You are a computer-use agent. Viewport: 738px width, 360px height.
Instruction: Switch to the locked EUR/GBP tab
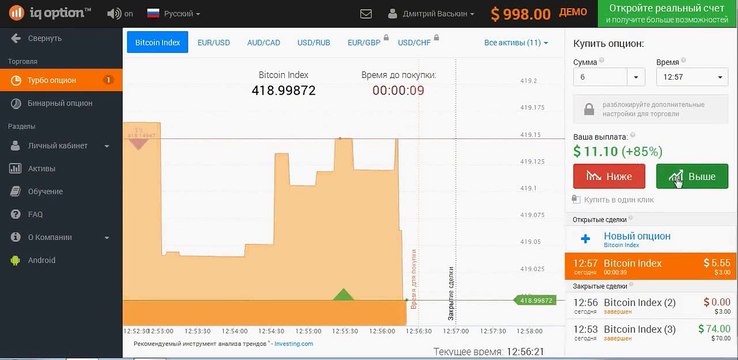[x=364, y=43]
